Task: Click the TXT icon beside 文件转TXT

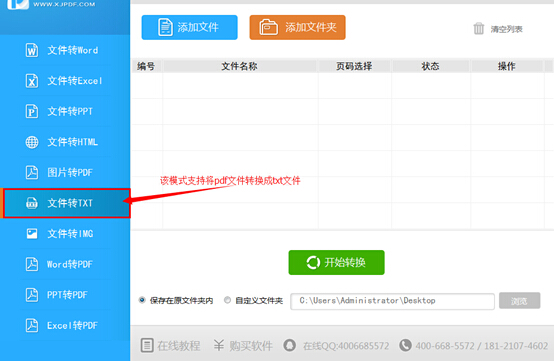Action: pos(32,203)
